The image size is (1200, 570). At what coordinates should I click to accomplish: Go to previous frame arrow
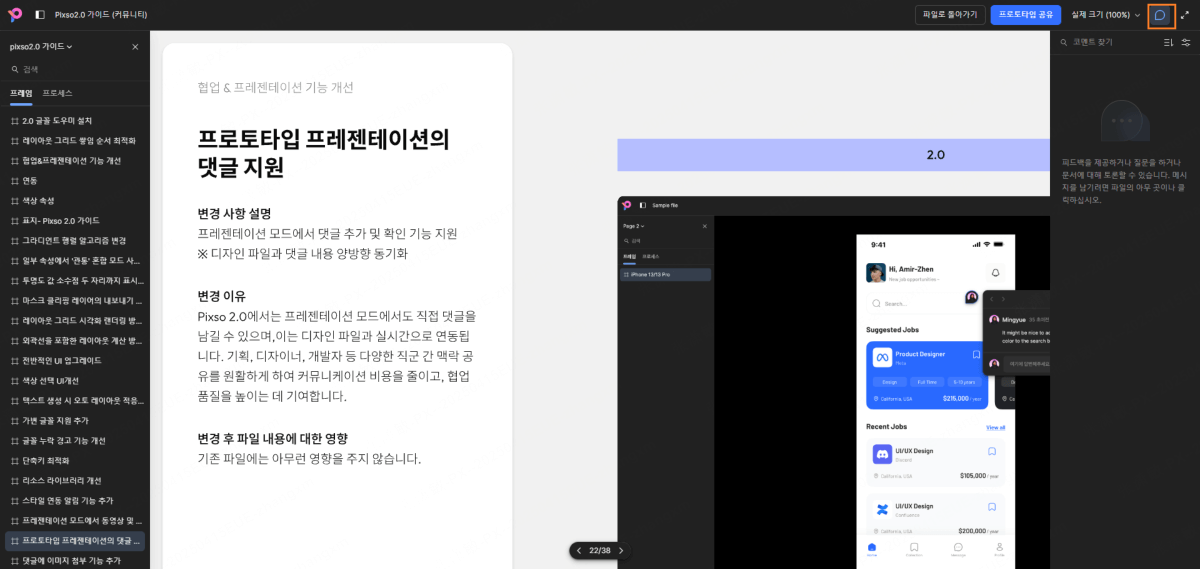578,550
